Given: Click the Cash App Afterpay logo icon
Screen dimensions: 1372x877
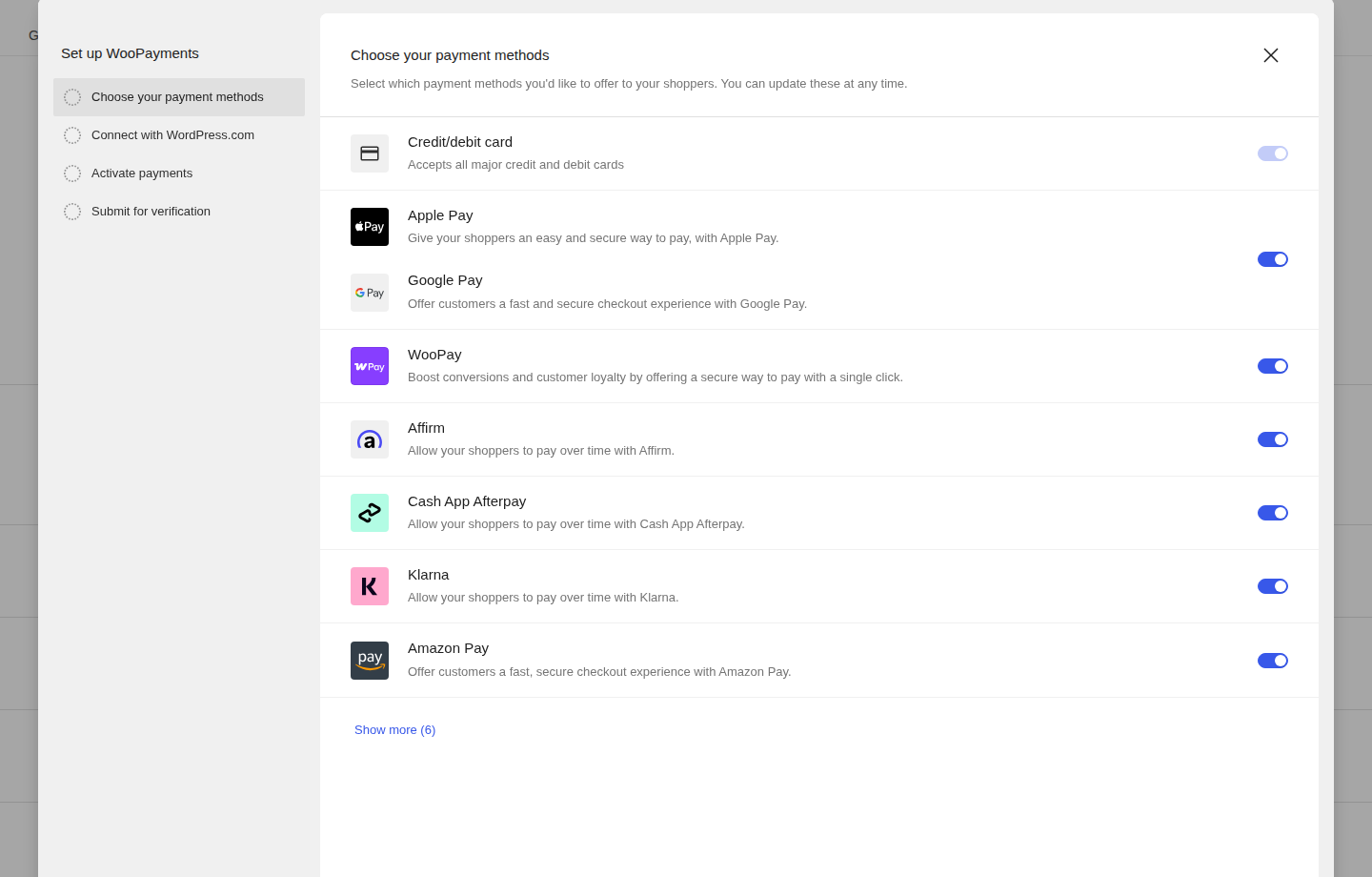Looking at the screenshot, I should coord(370,513).
